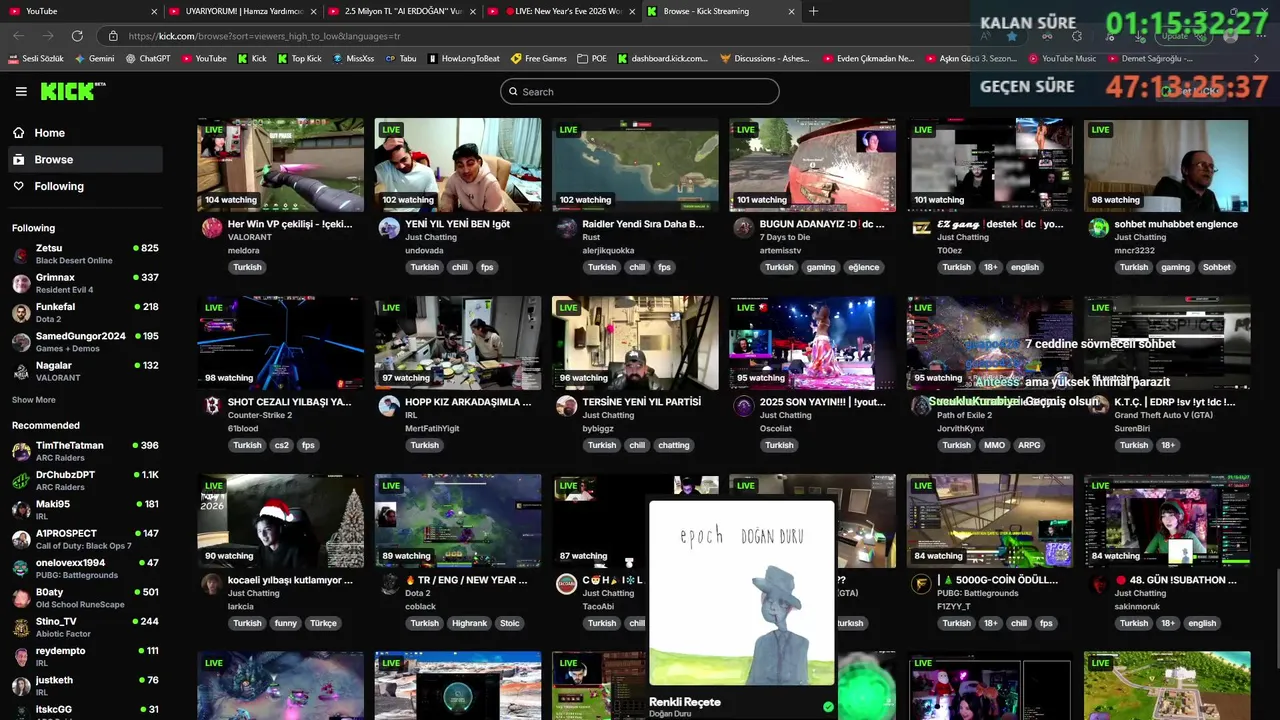Screen dimensions: 1280x720
Task: Click onelovexx1994's avatar icon
Action: point(21,568)
